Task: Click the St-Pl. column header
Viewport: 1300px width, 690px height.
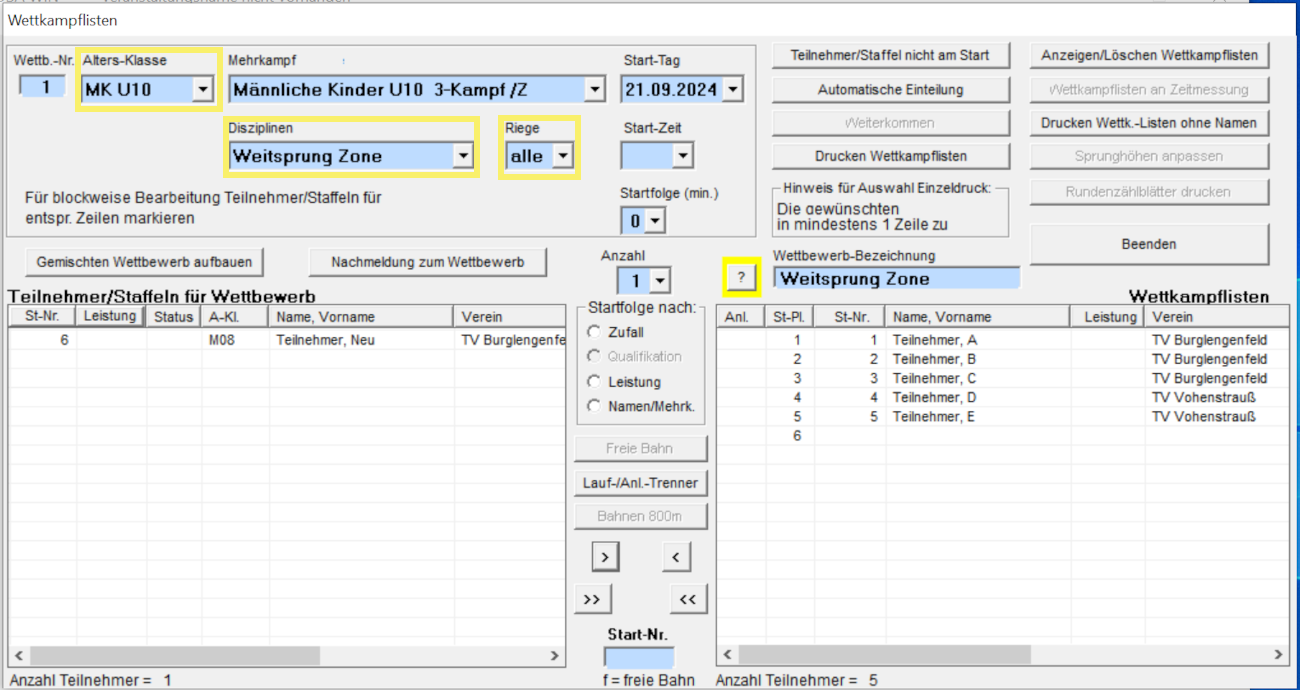Action: [790, 317]
